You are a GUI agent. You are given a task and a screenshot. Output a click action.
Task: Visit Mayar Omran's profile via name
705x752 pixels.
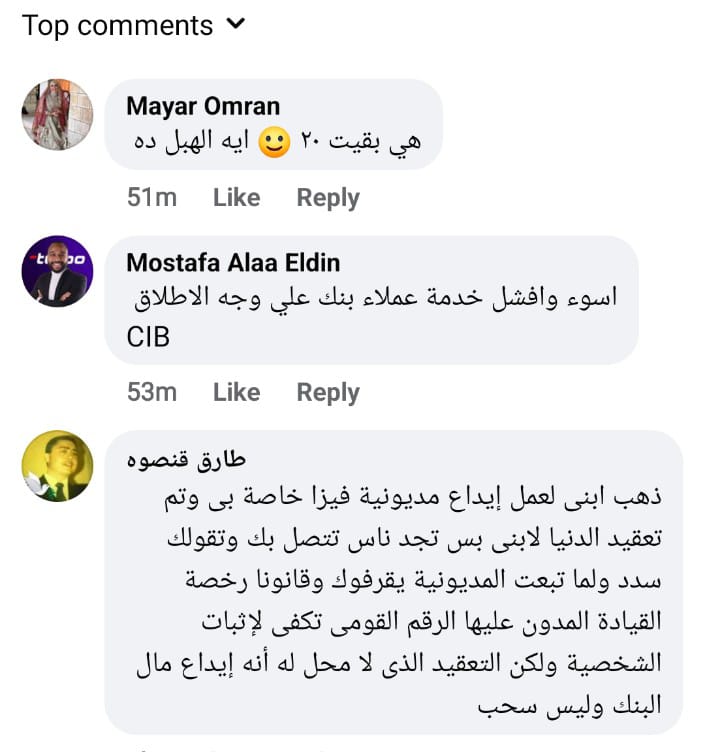tap(203, 106)
